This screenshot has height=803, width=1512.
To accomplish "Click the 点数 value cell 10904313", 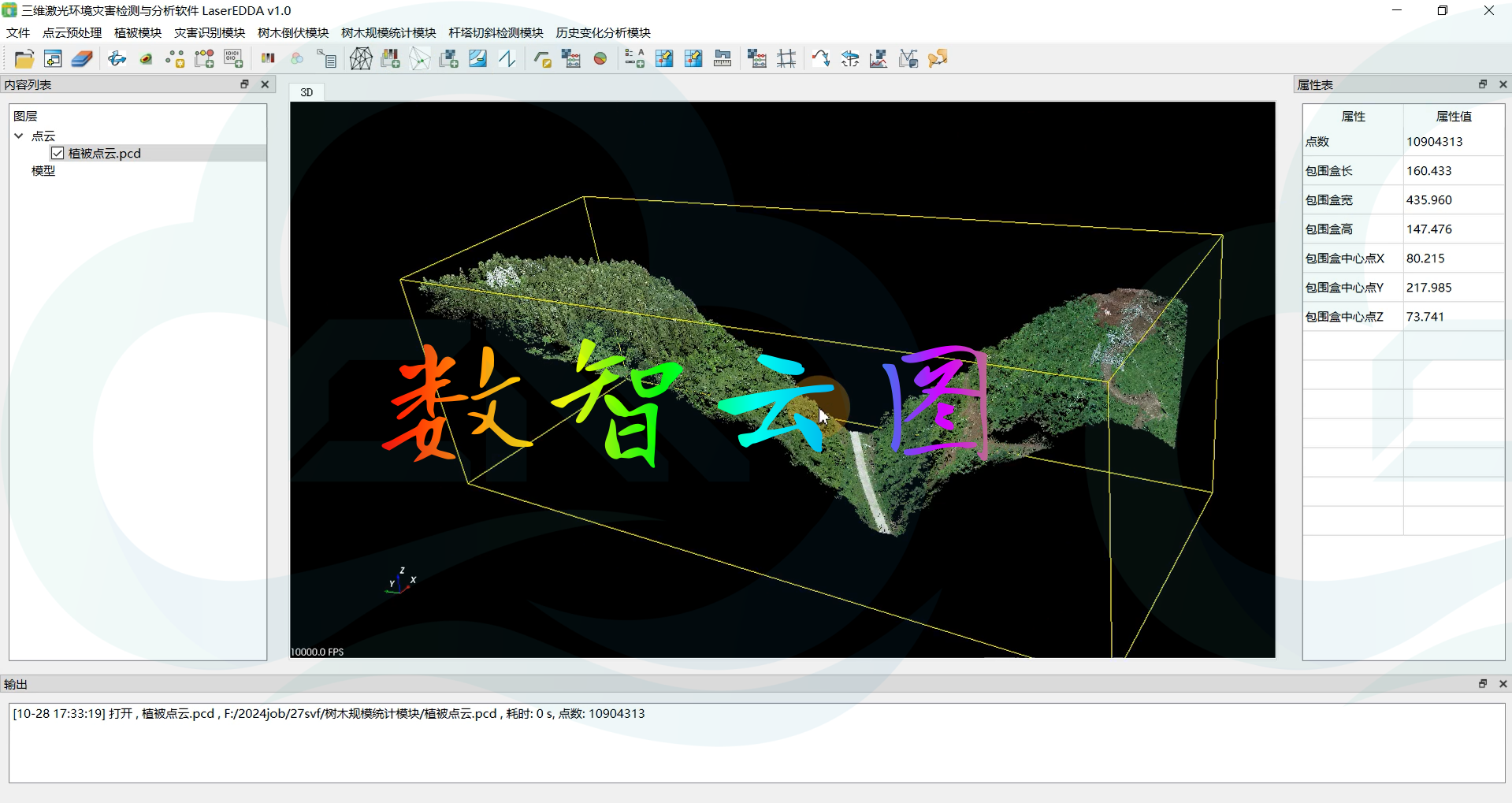I will (1434, 142).
